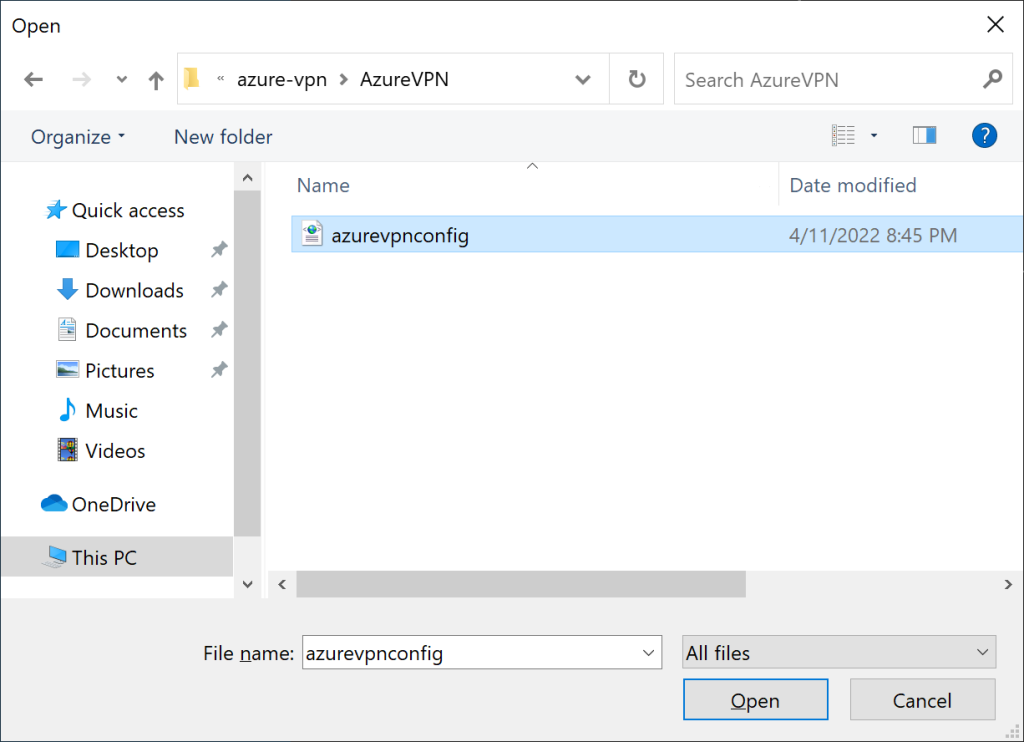
Task: Click horizontal scroll left arrow
Action: tap(282, 584)
